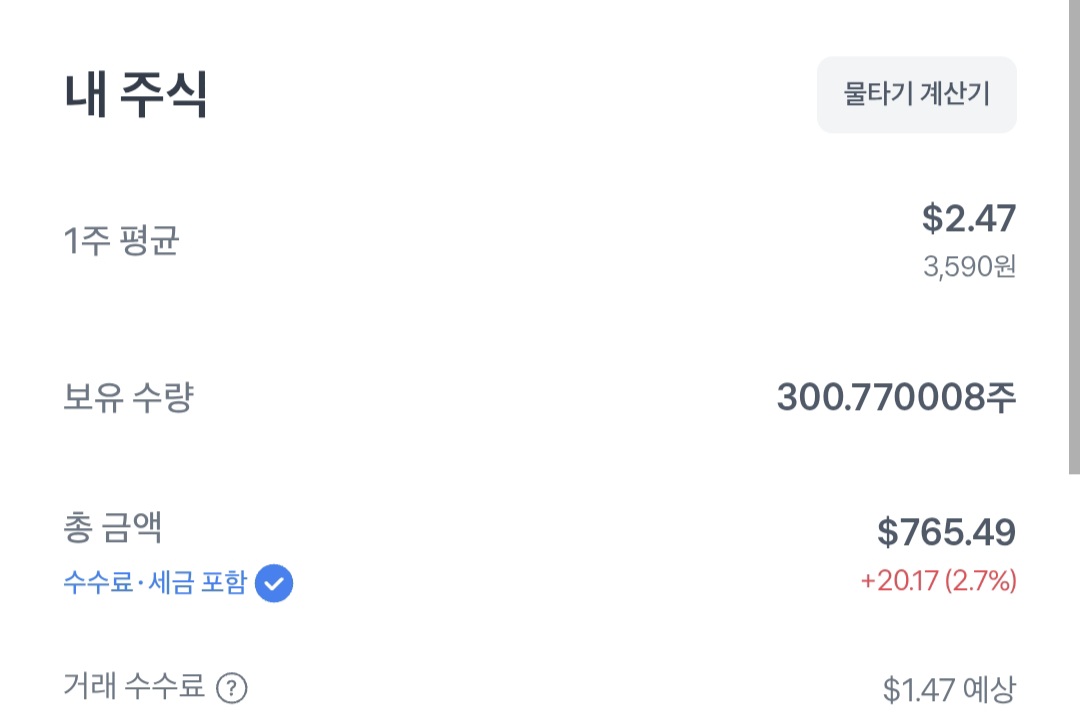Tap the 내 주식 section heading
This screenshot has width=1080, height=722.
pyautogui.click(x=136, y=96)
